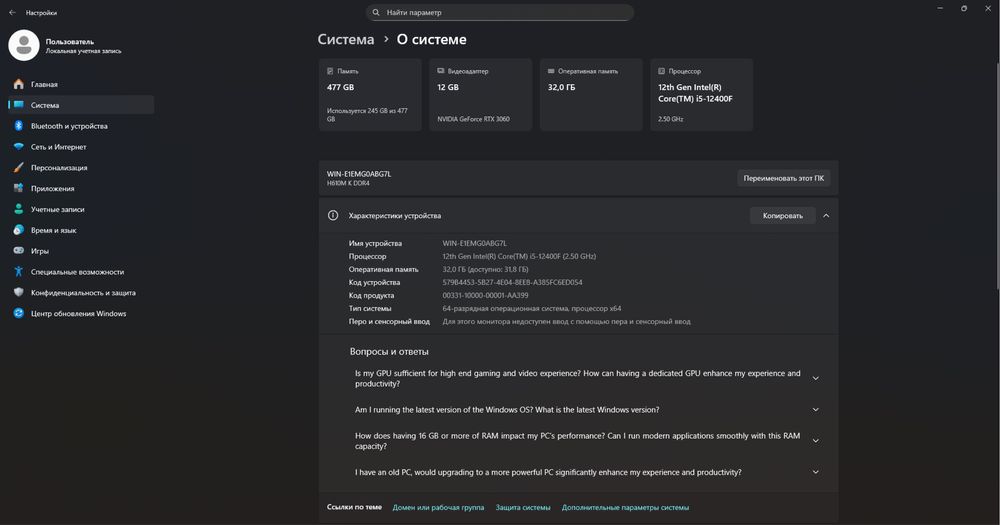This screenshot has width=1000, height=525.
Task: Open the Домен или рабочая группа link
Action: 438,508
